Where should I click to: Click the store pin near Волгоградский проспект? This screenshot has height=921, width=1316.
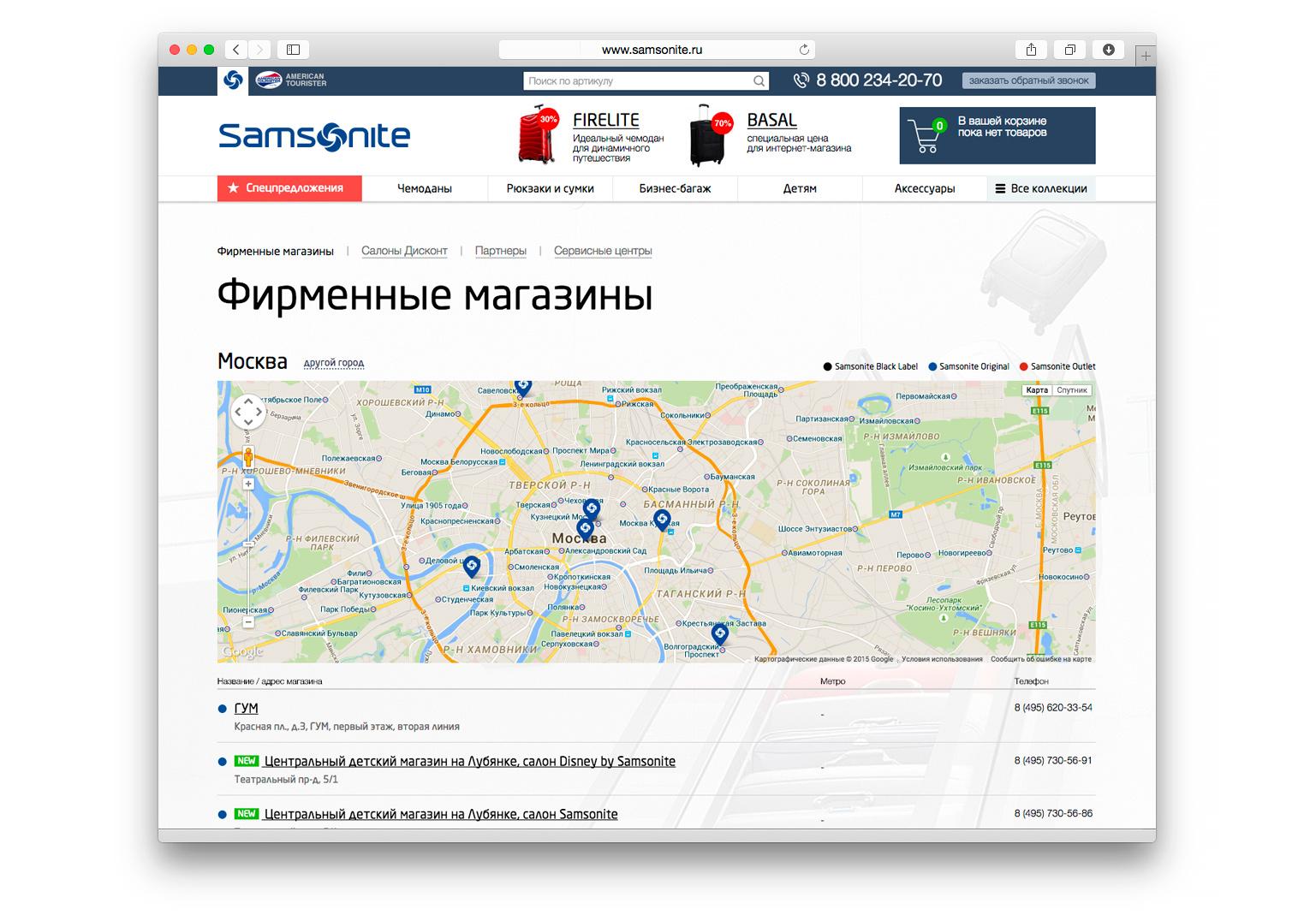720,633
